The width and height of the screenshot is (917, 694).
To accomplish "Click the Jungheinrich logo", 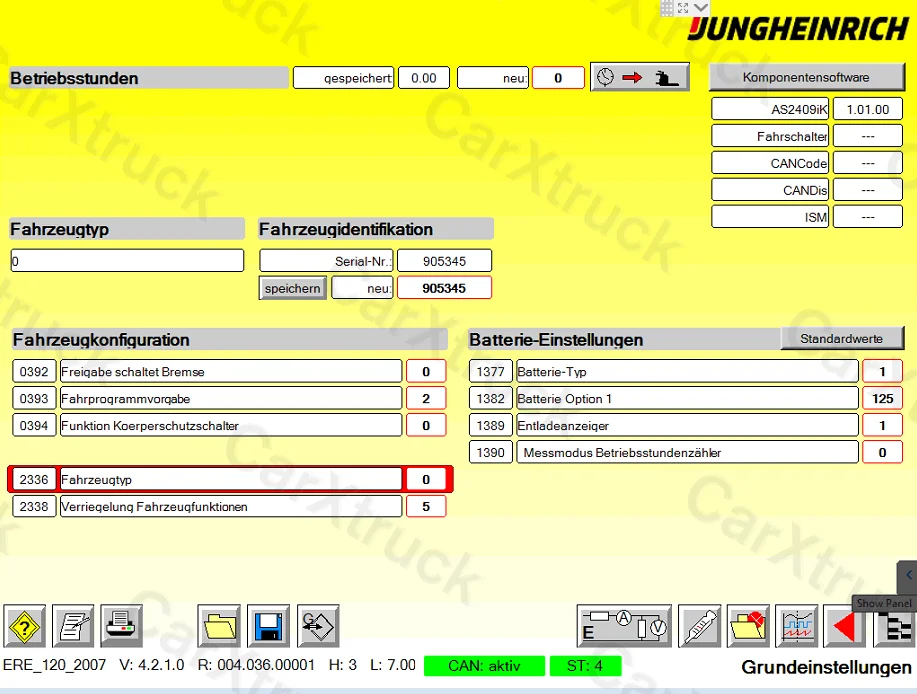I will coord(798,29).
